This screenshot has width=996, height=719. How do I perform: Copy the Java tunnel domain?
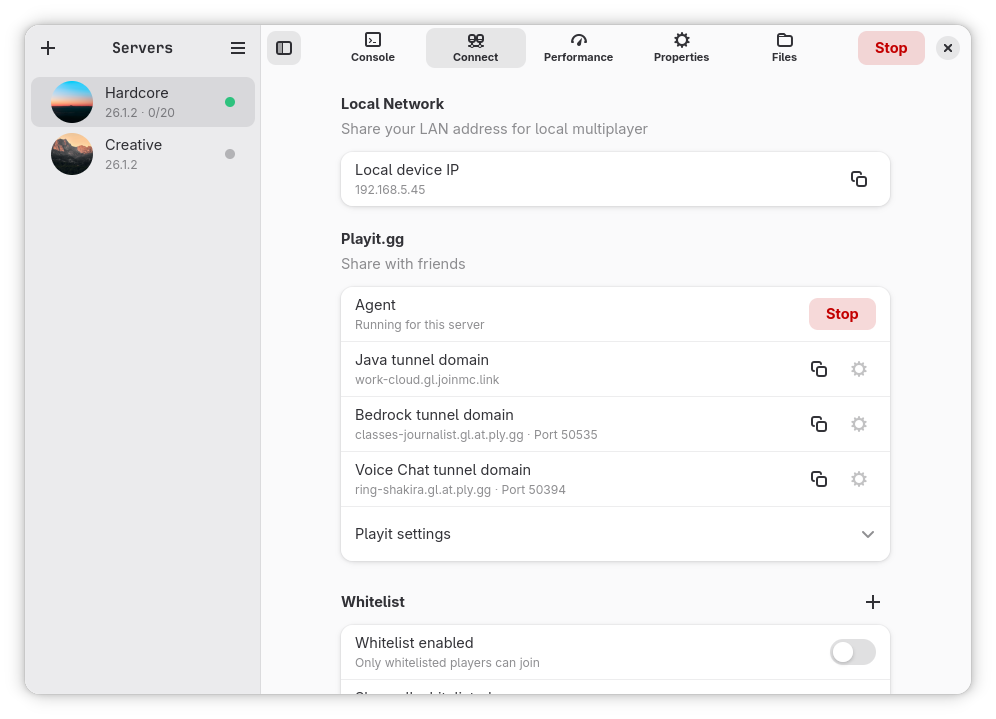[819, 369]
